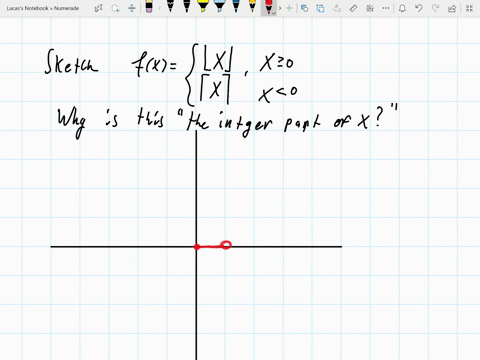Select the type text cursor tool
This screenshot has height=360, width=480.
98,8
